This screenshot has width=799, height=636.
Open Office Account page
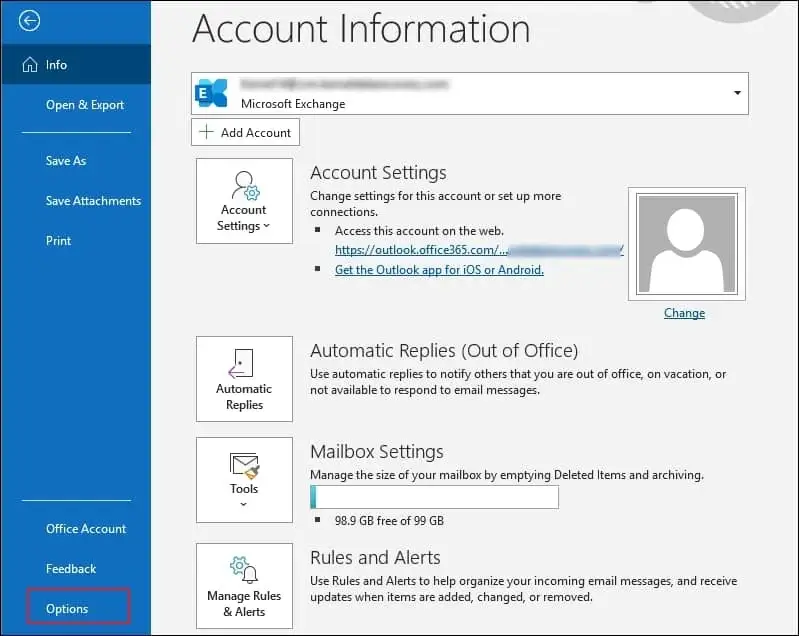click(x=86, y=529)
